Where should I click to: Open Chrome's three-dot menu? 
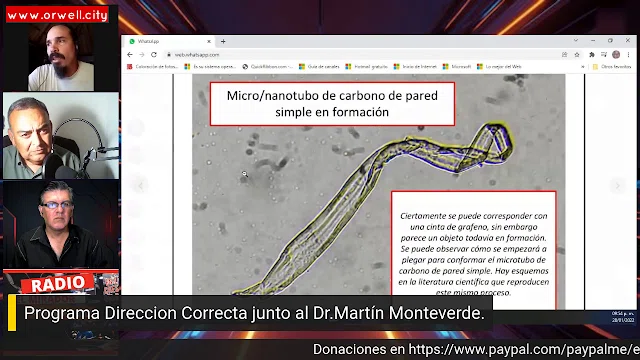[629, 55]
